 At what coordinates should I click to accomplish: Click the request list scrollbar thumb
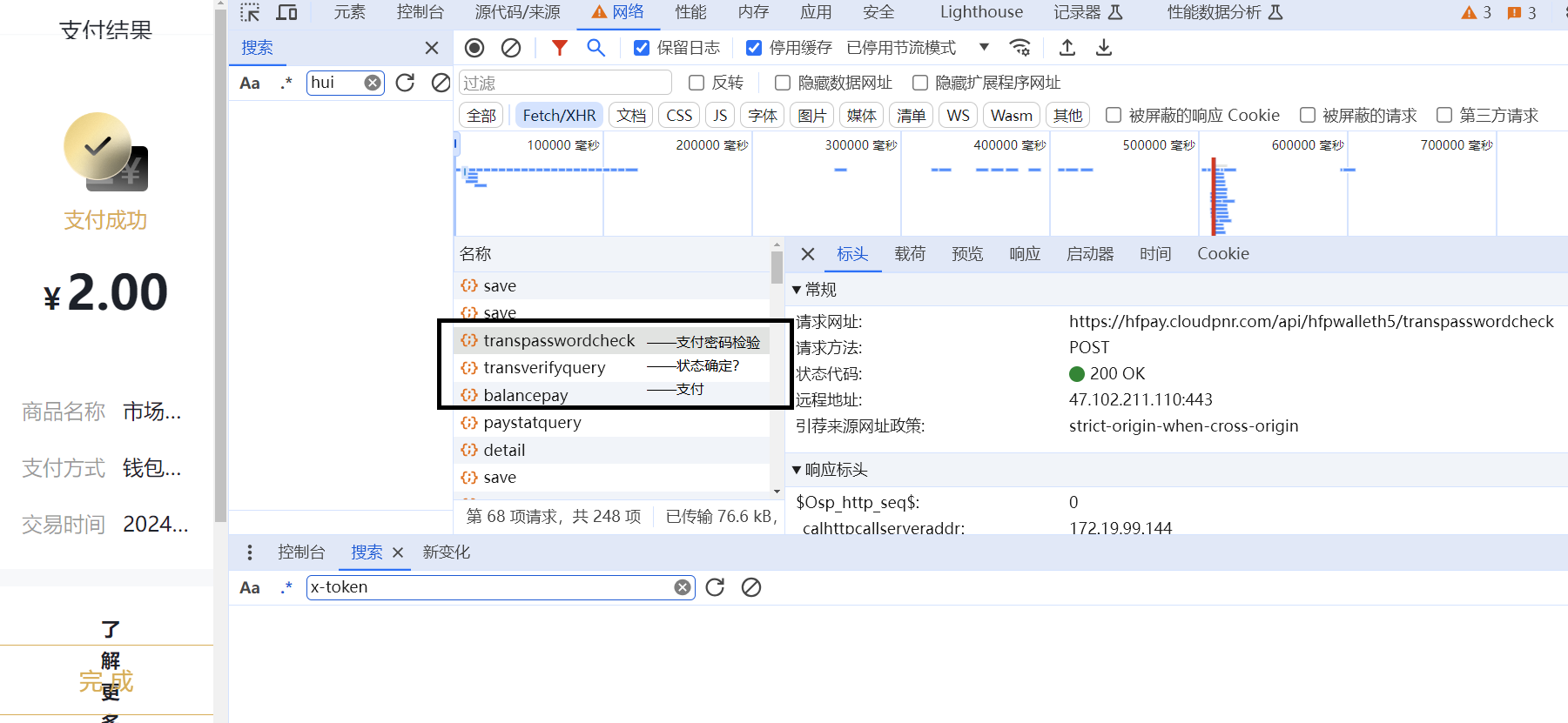(x=777, y=267)
